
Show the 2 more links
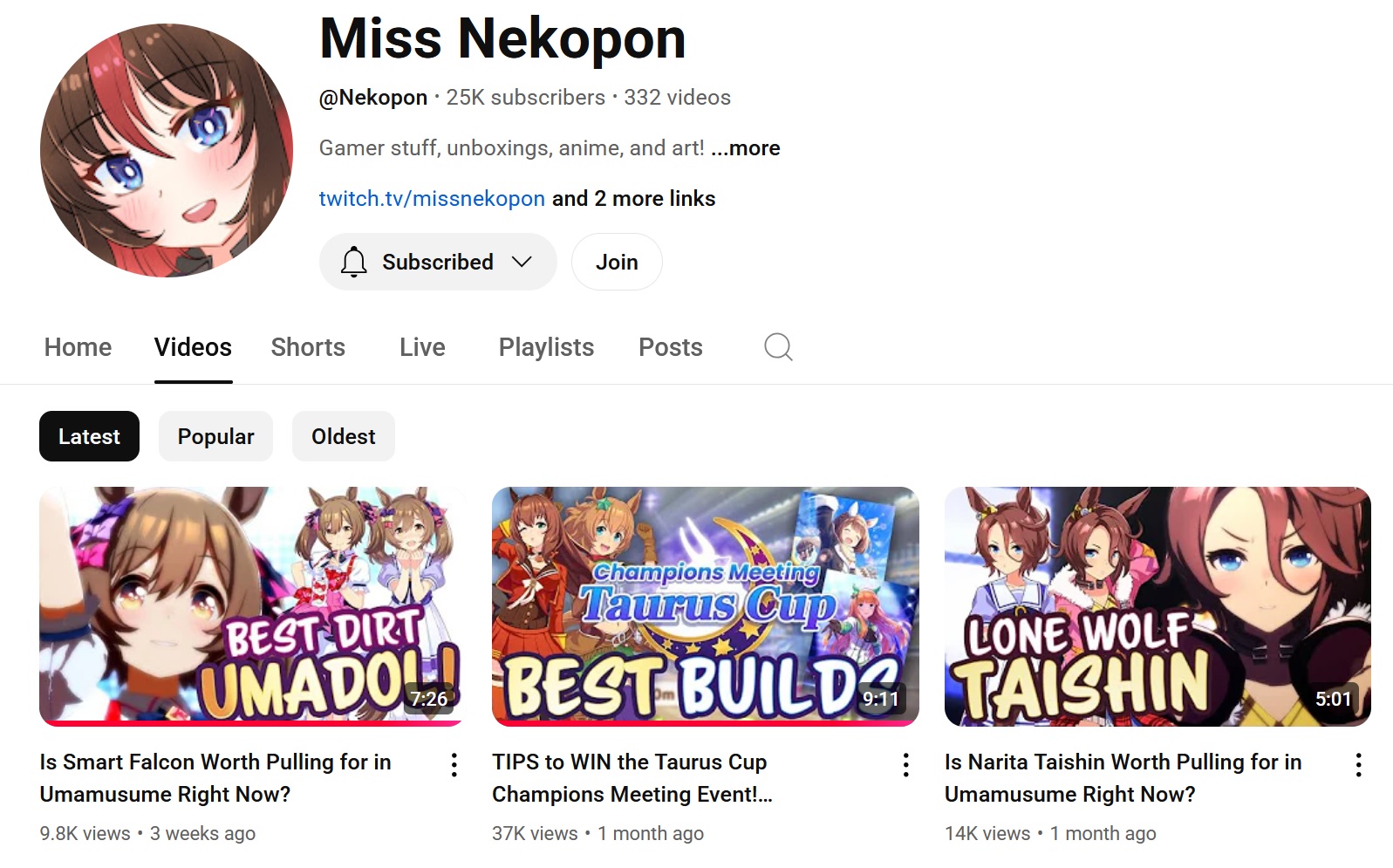(633, 199)
